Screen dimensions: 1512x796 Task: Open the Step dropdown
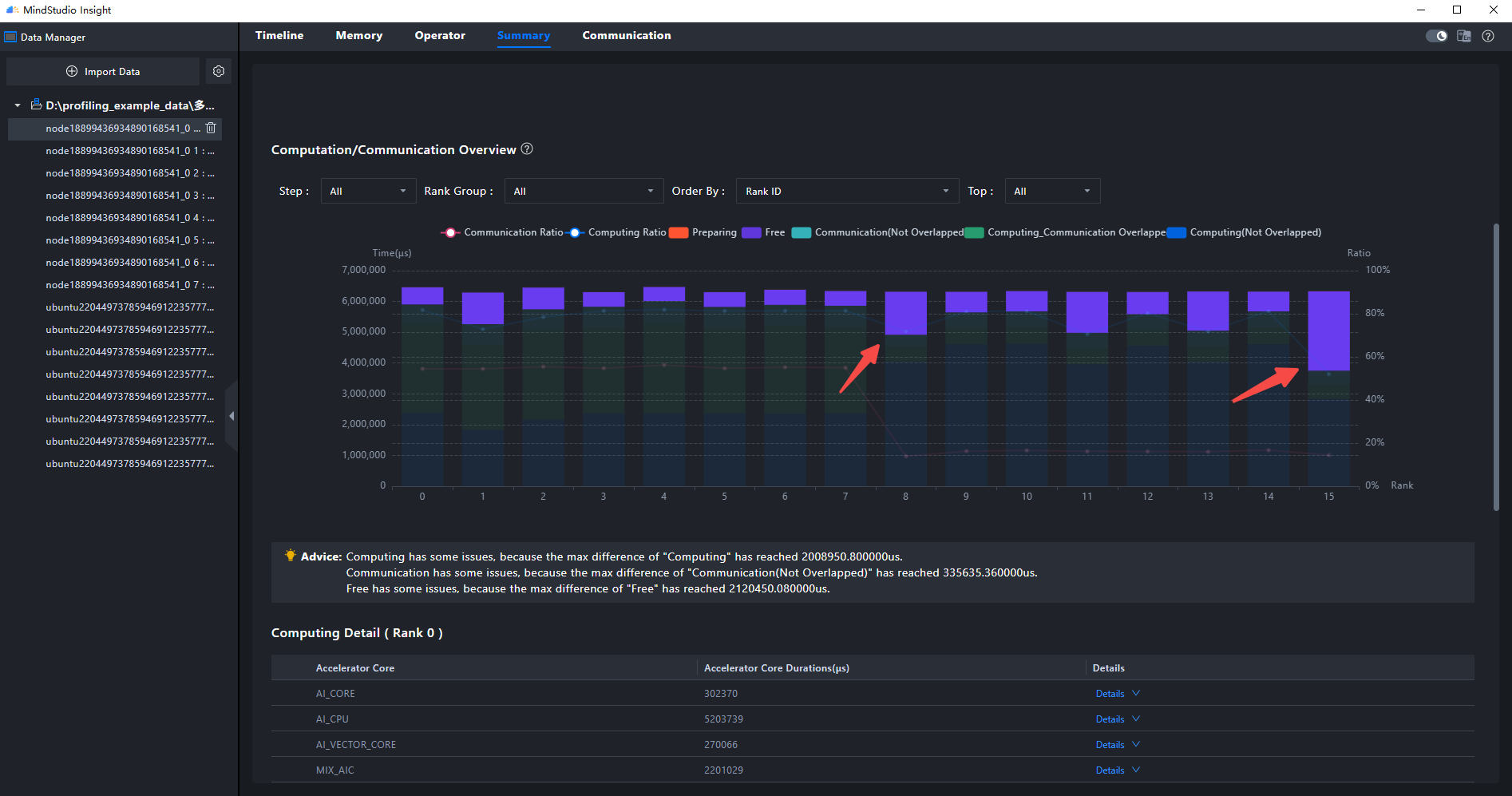pos(368,191)
